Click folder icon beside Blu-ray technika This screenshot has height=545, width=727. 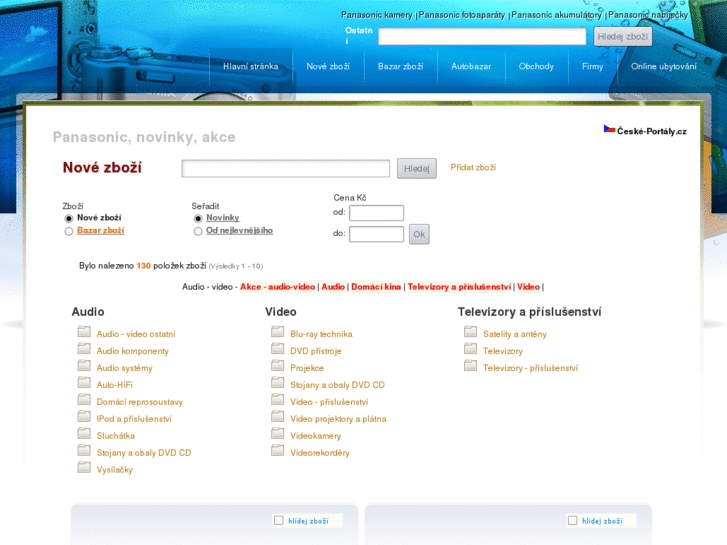pyautogui.click(x=277, y=331)
